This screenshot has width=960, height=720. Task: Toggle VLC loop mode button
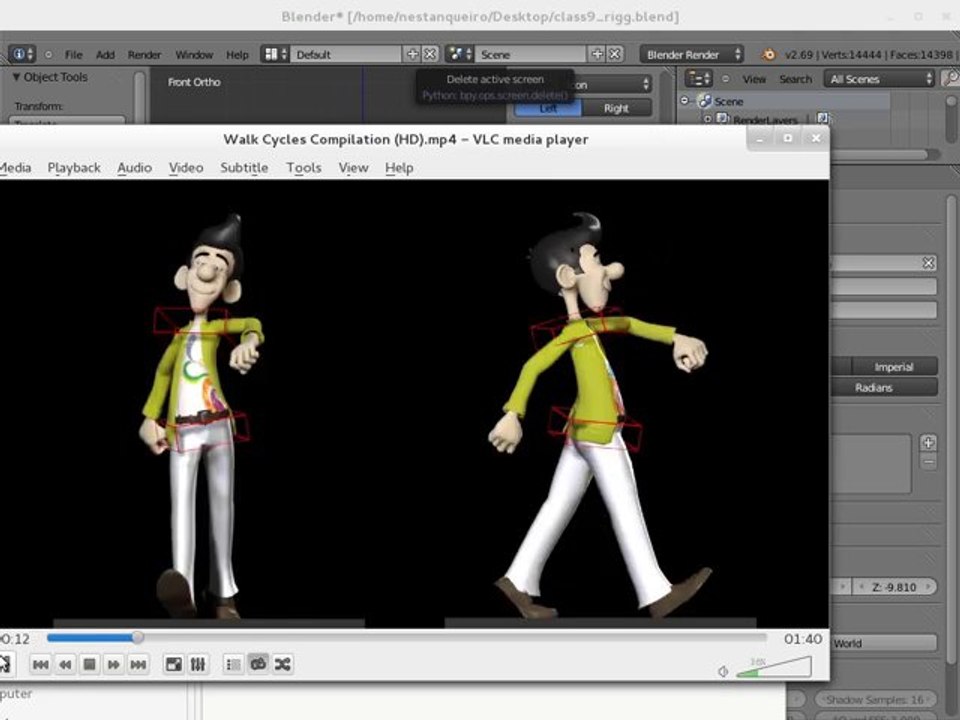(258, 664)
